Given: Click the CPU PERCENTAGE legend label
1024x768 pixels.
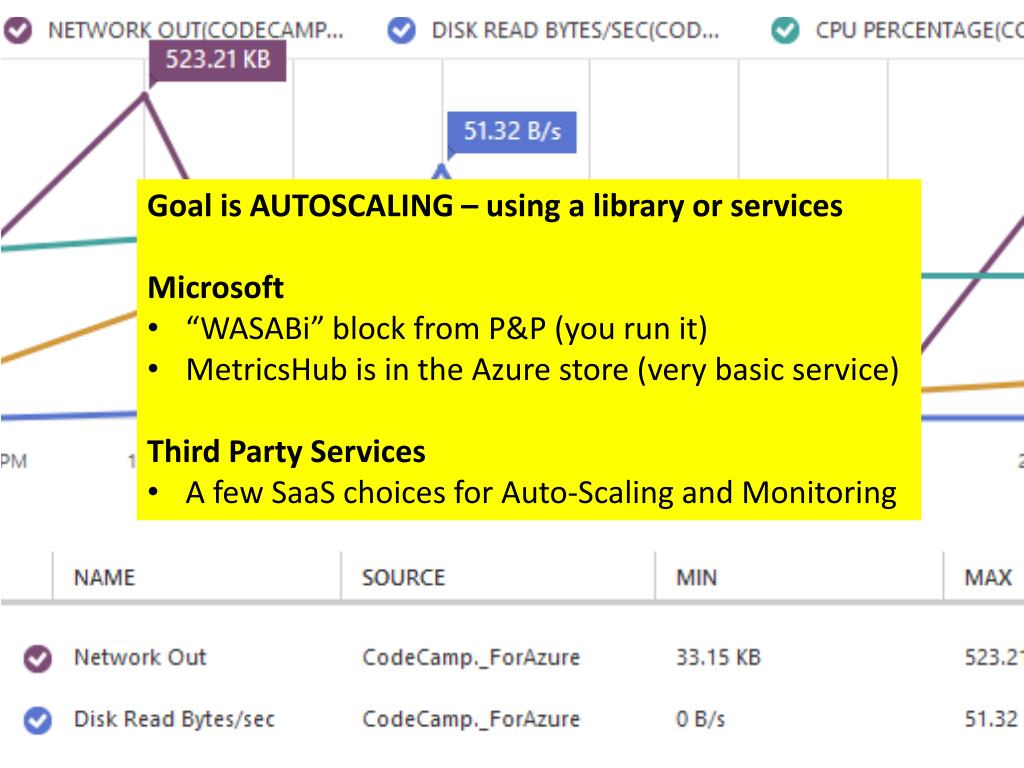Looking at the screenshot, I should point(918,30).
